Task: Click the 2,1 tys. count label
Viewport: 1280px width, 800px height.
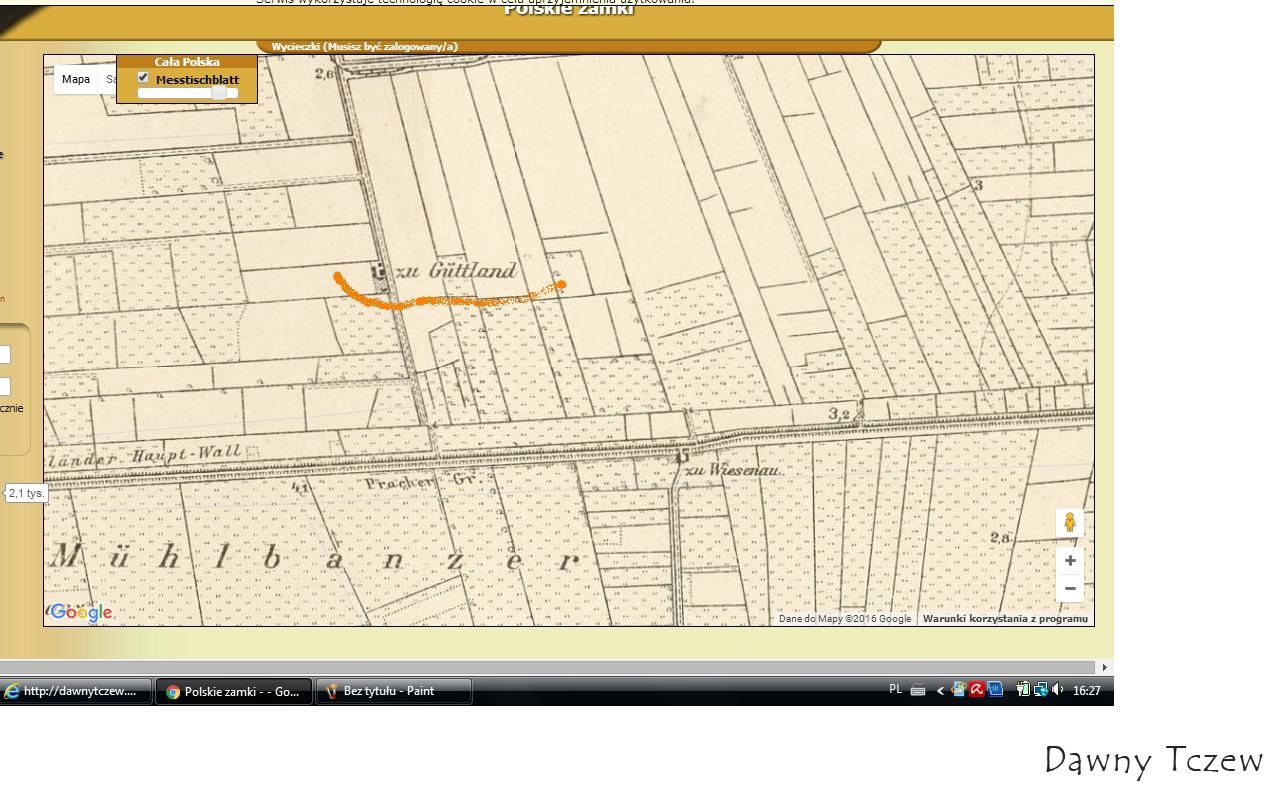Action: (x=27, y=493)
